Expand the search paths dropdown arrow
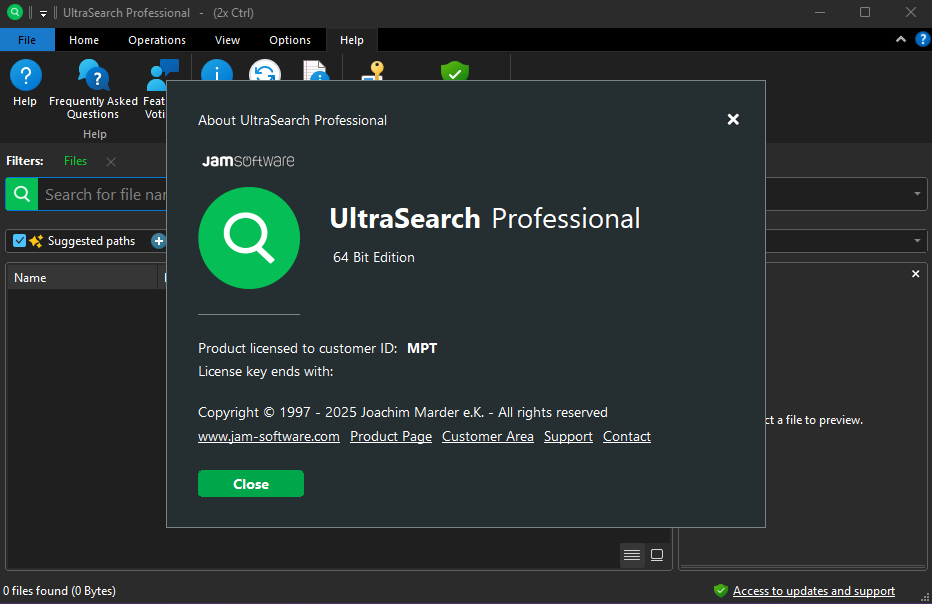The width and height of the screenshot is (932, 604). pos(917,241)
